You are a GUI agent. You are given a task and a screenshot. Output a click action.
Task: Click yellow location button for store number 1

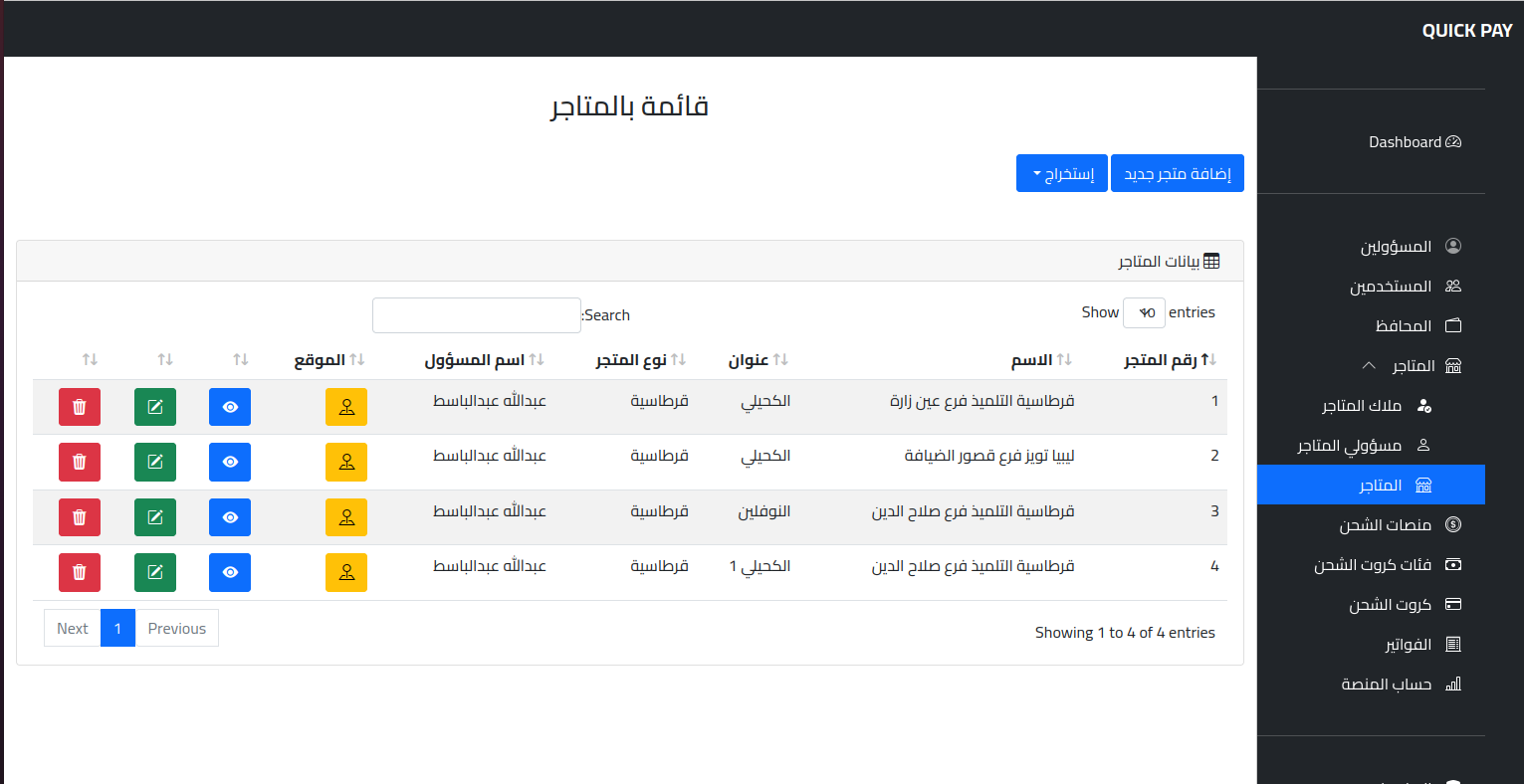click(x=346, y=407)
